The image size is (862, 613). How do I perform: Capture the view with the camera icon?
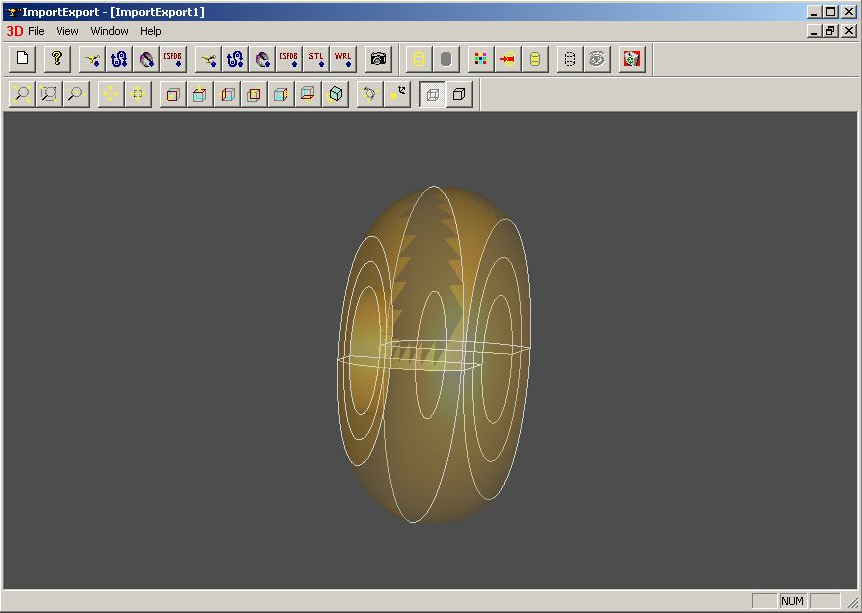click(x=378, y=59)
